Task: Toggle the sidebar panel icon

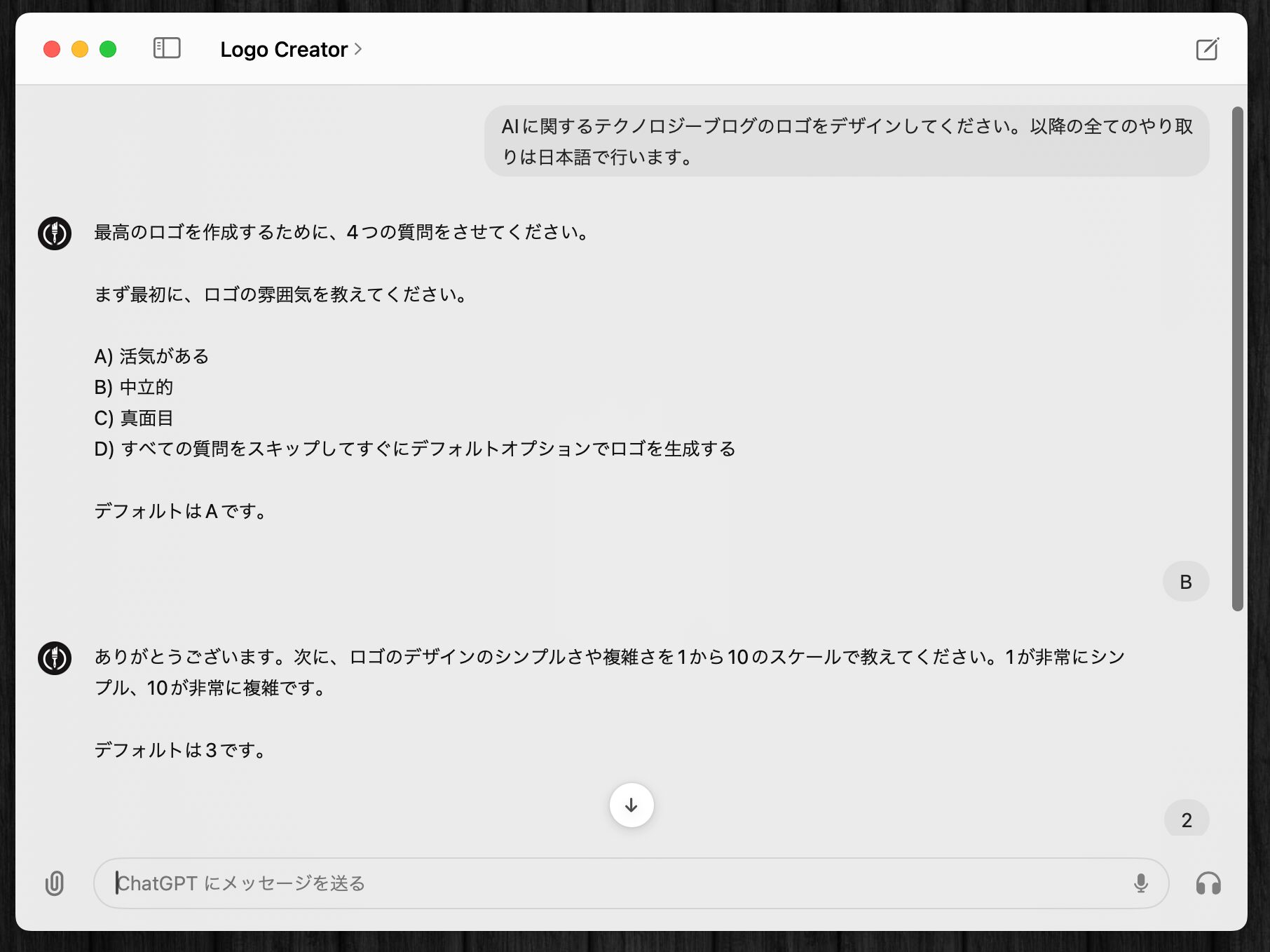Action: (x=167, y=48)
